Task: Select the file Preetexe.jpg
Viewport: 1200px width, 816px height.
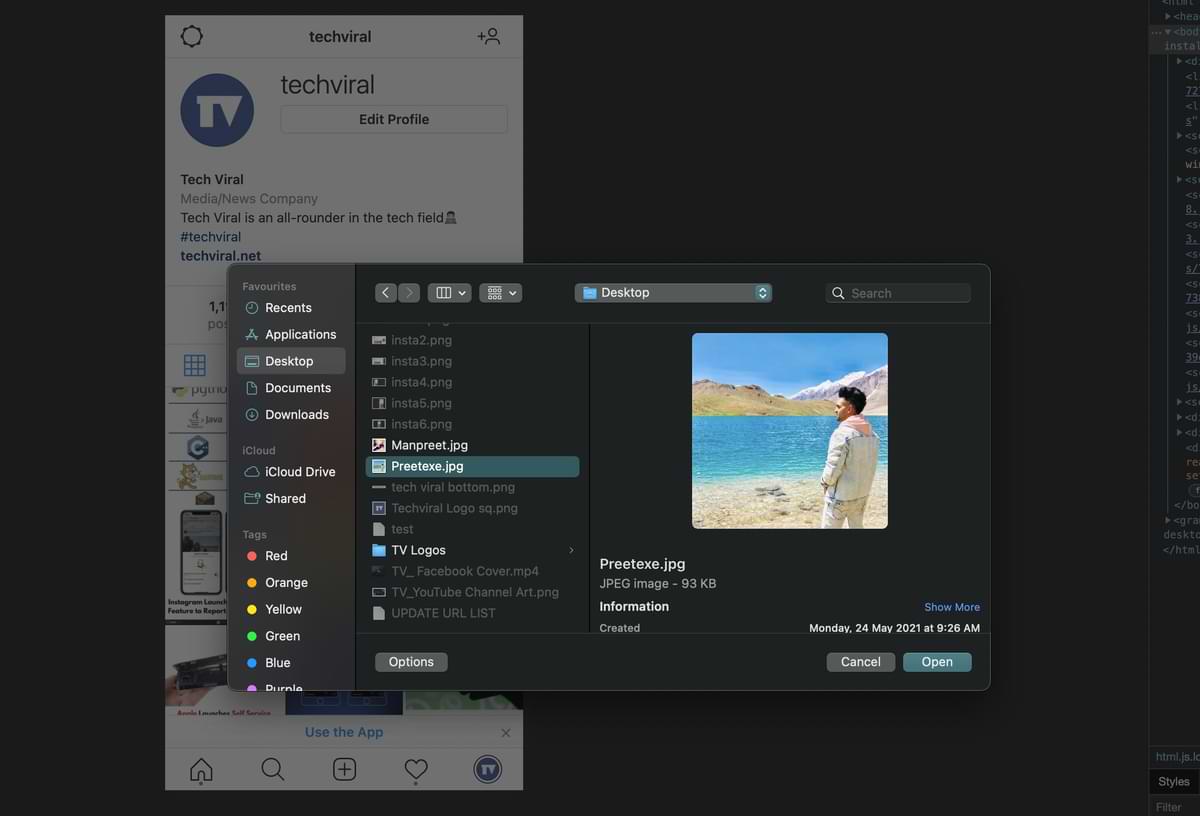Action: click(472, 466)
